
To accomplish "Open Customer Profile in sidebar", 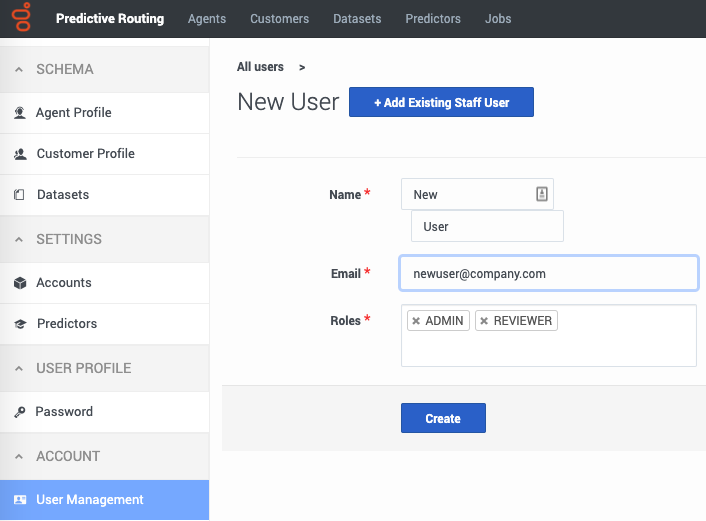I will point(104,154).
